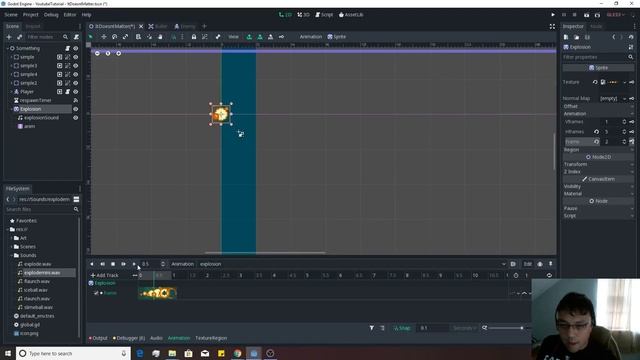Open the Editor menu
This screenshot has width=640, height=360.
coord(70,15)
